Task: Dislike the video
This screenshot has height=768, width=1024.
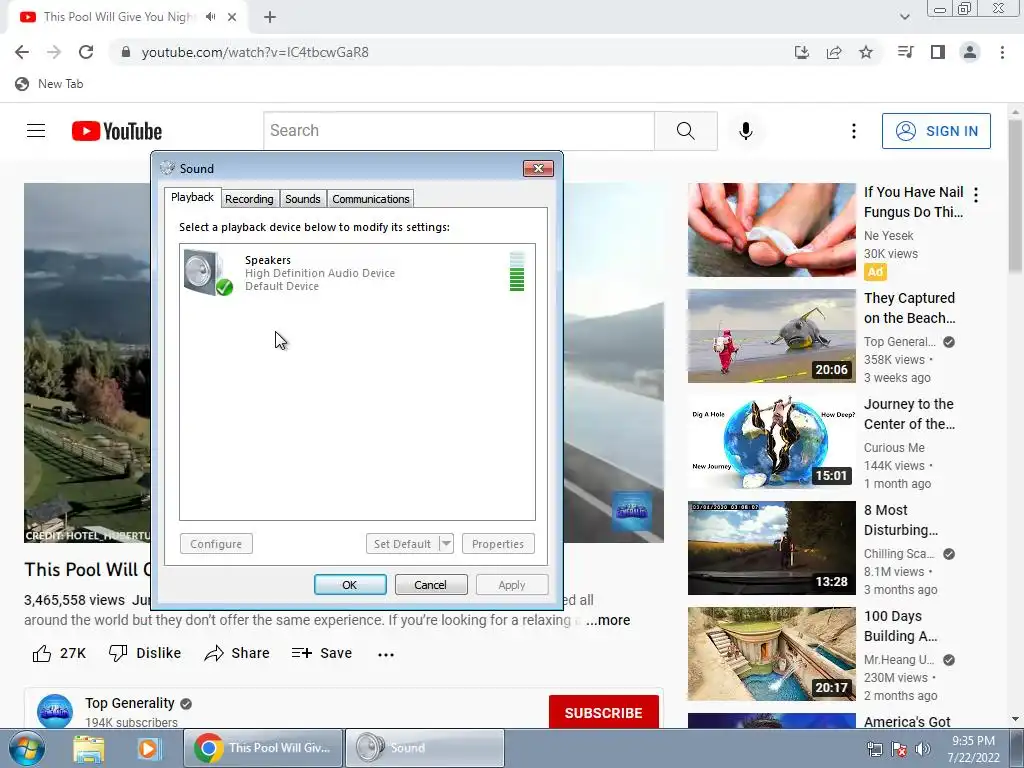Action: [144, 653]
